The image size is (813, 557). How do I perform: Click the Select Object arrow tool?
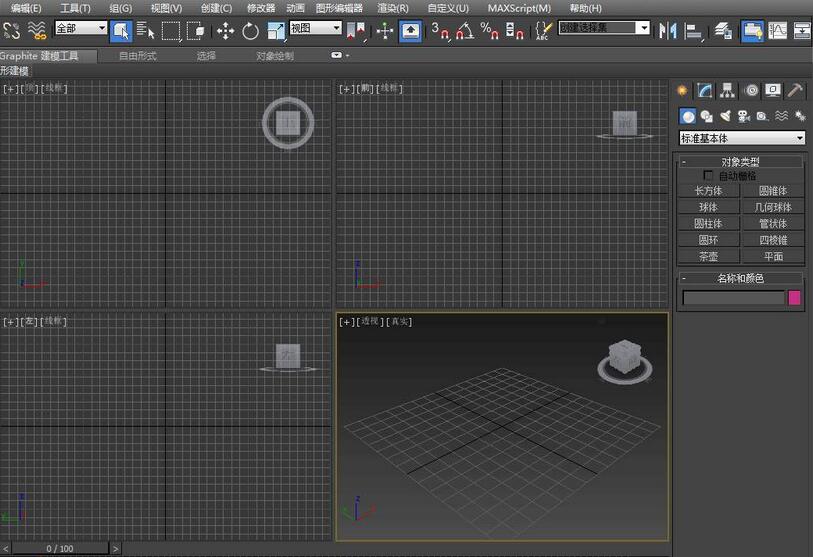coord(120,31)
